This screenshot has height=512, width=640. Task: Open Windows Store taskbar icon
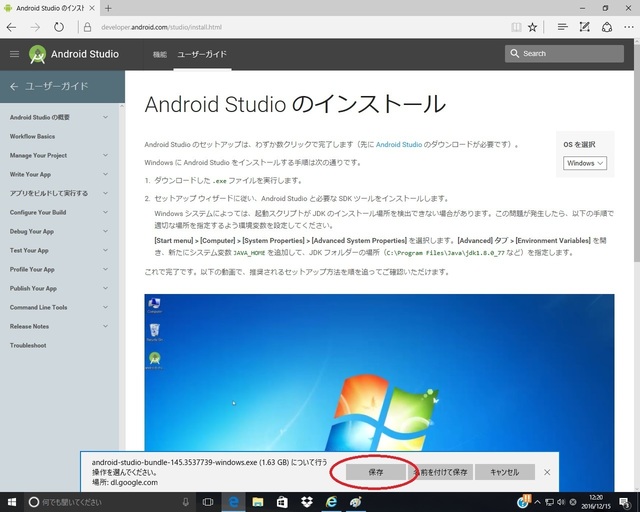tap(282, 502)
